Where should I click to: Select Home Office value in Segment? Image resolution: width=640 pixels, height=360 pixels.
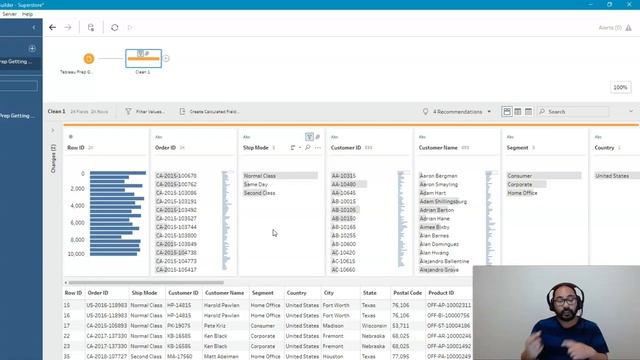coord(522,193)
